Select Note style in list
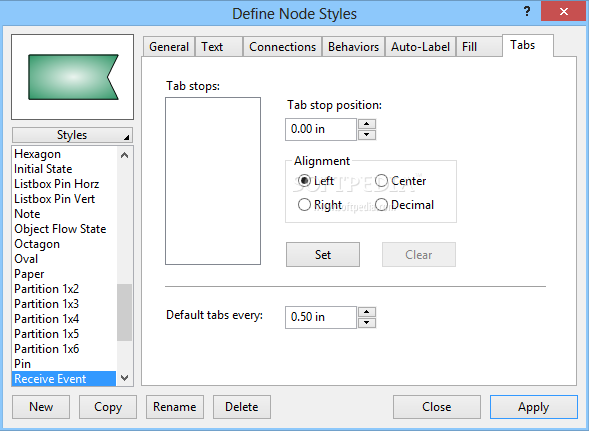Viewport: 589px width, 431px height. [64, 214]
